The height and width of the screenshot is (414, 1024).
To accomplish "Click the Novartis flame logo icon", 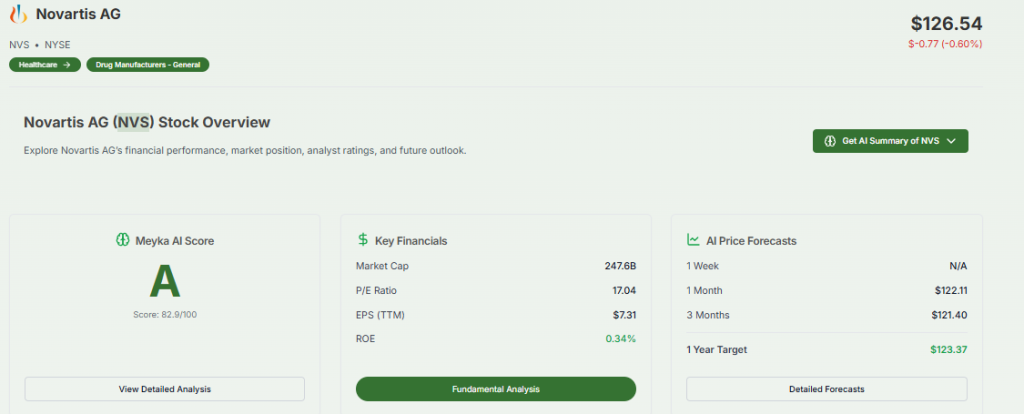I will (19, 17).
